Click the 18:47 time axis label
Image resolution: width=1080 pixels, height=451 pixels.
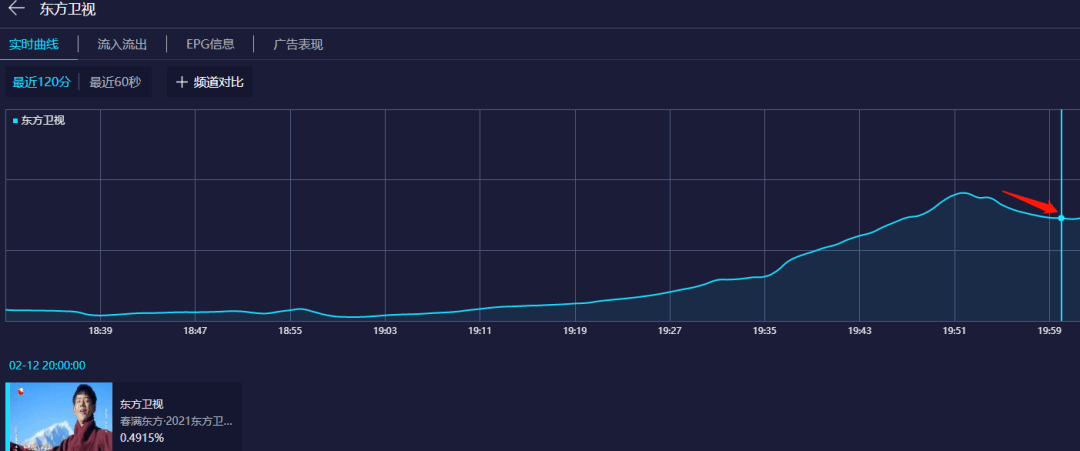195,331
